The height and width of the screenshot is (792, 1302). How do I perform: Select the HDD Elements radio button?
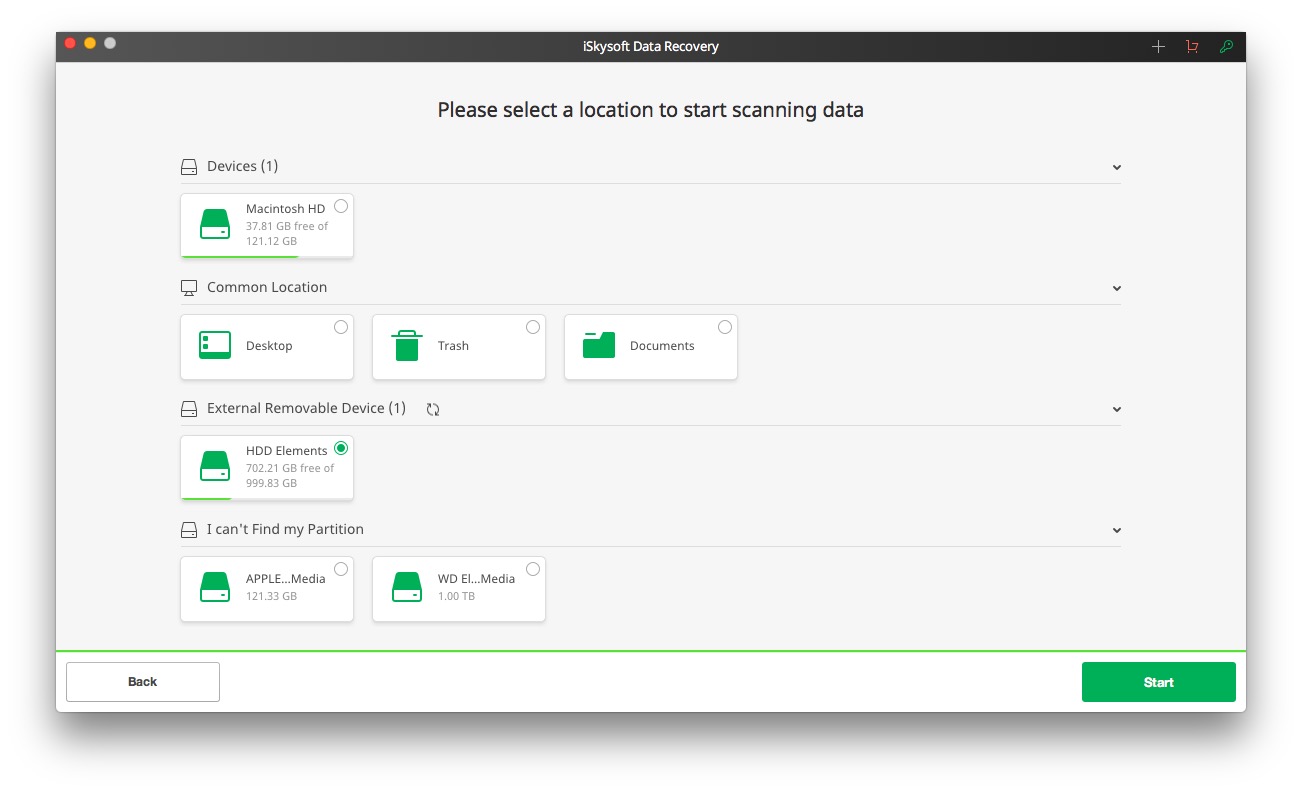click(x=341, y=448)
